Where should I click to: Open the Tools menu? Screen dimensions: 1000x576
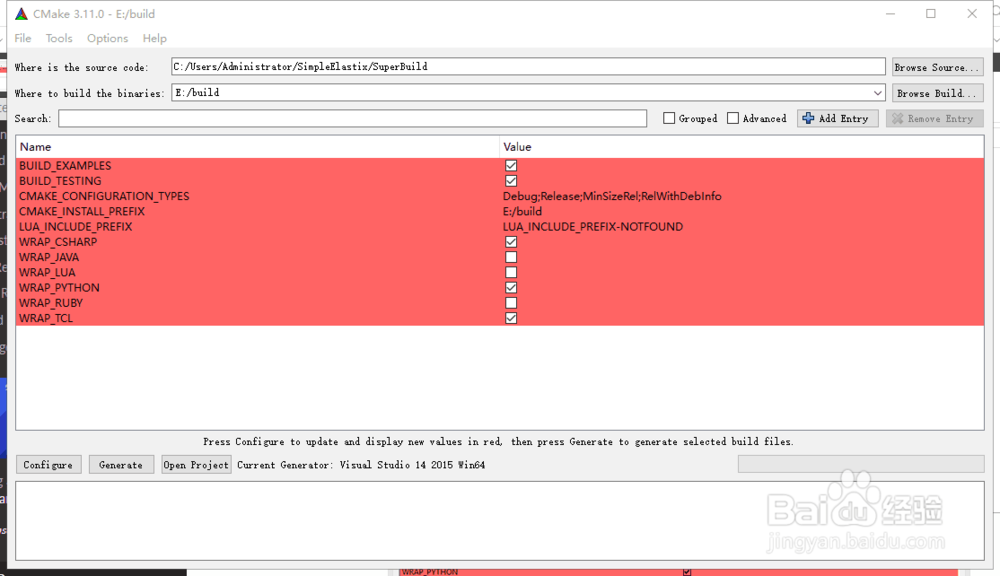(58, 38)
